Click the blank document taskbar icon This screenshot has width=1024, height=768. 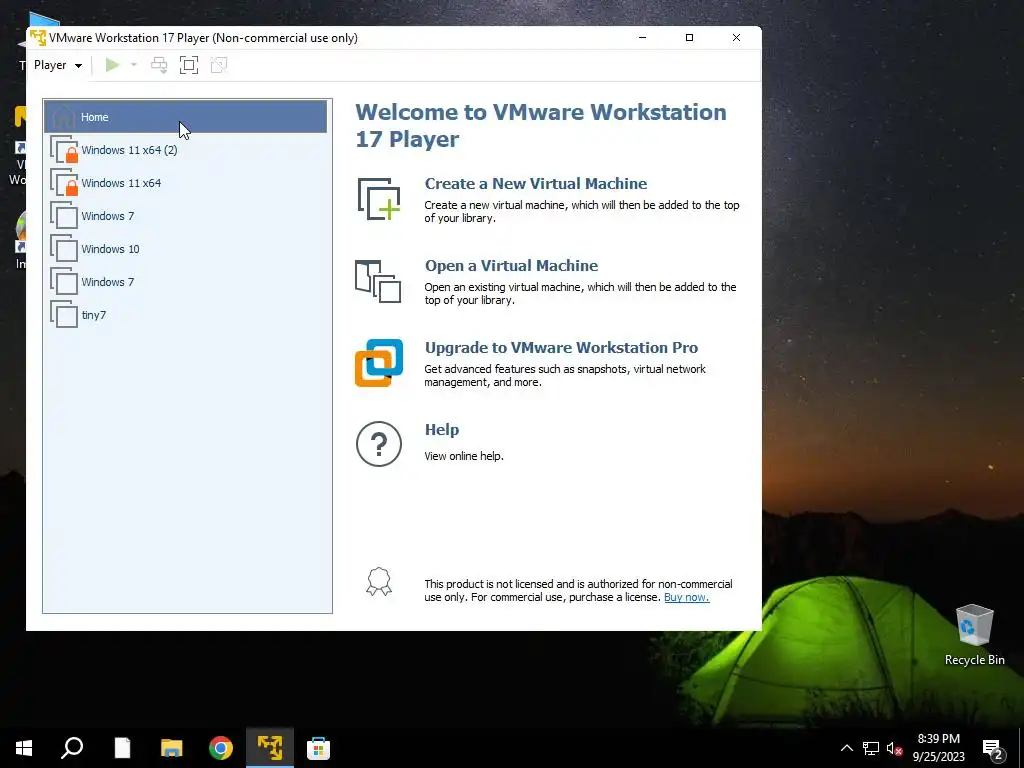point(122,748)
